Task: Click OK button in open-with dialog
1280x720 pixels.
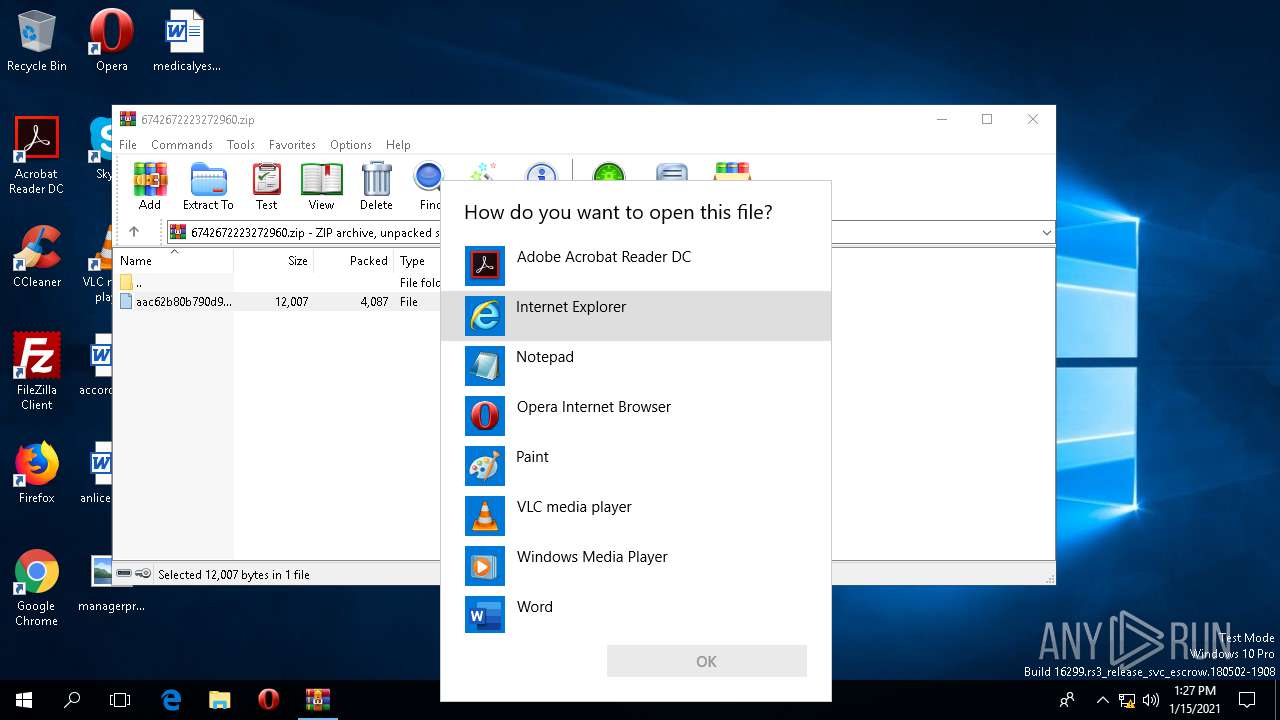Action: point(706,661)
